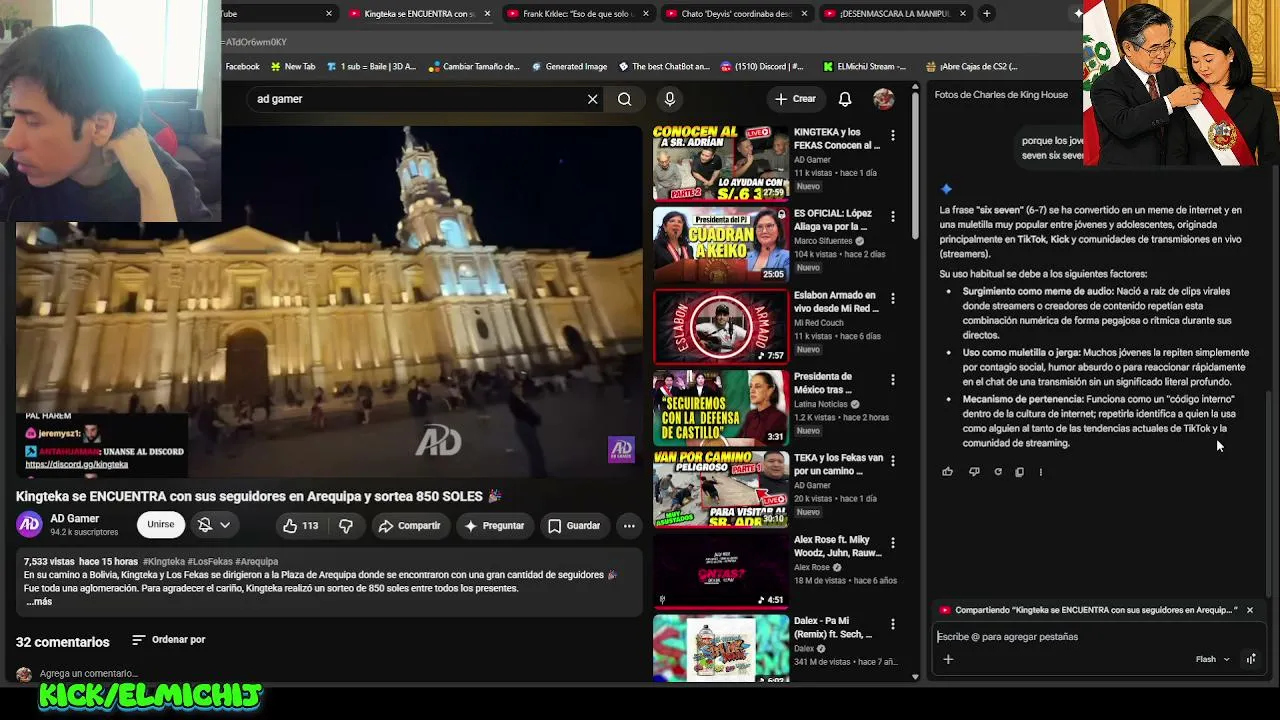Open the 'Generated Image' bookmark
This screenshot has width=1280, height=720.
coord(569,67)
